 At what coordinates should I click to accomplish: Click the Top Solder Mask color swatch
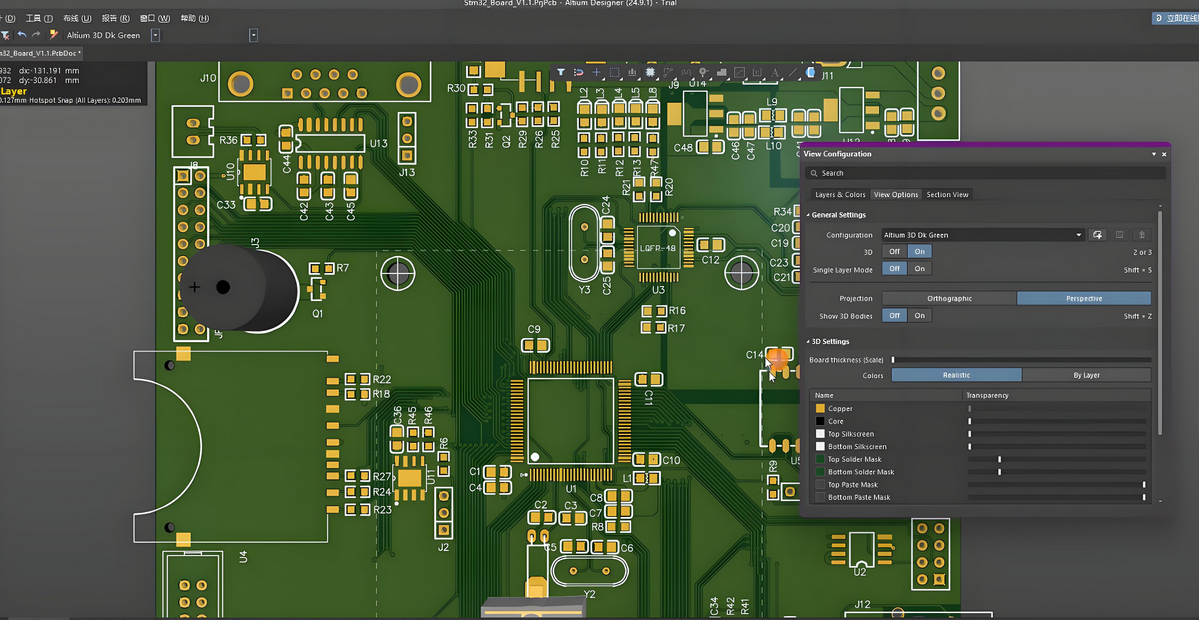(x=820, y=459)
